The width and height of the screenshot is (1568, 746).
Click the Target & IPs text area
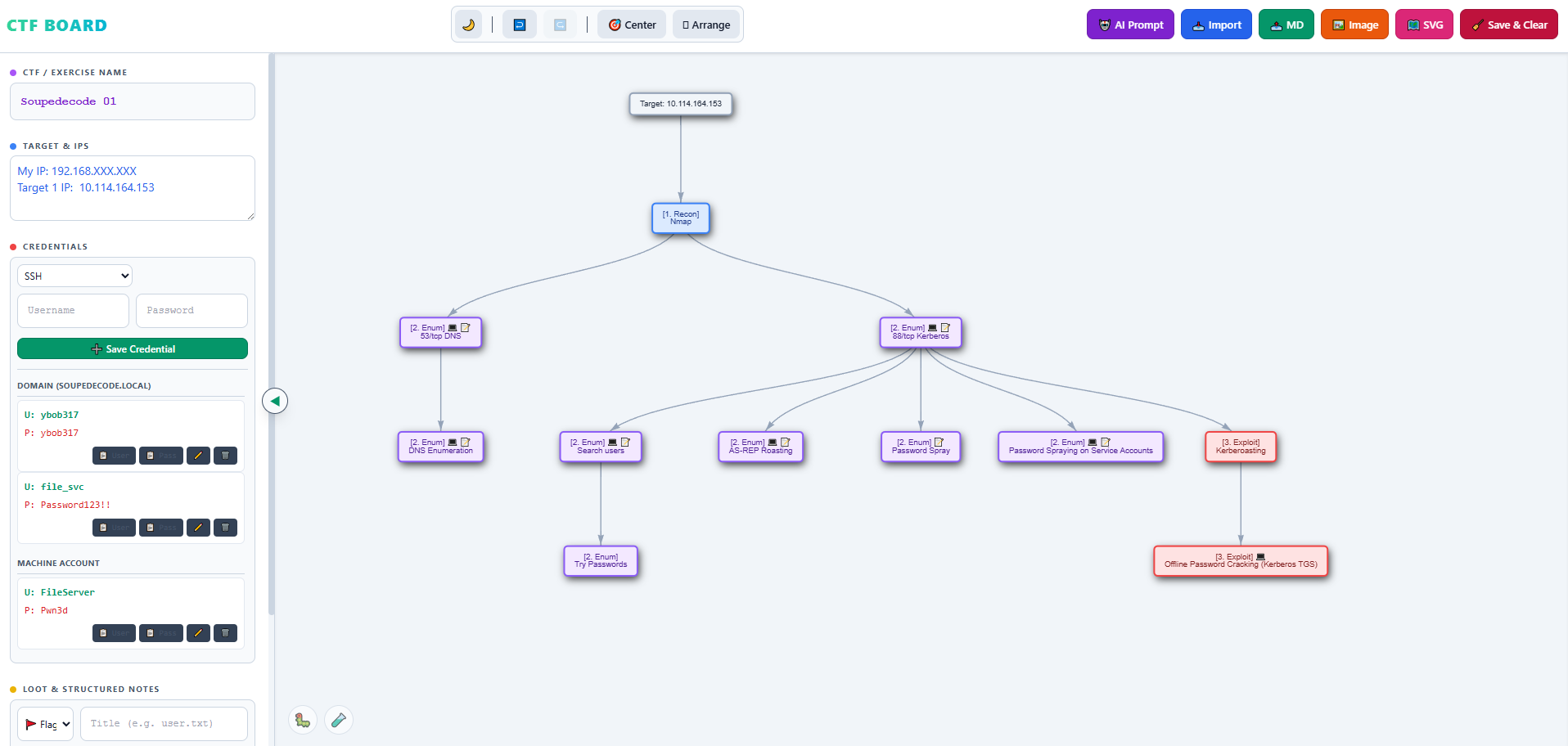[x=133, y=188]
